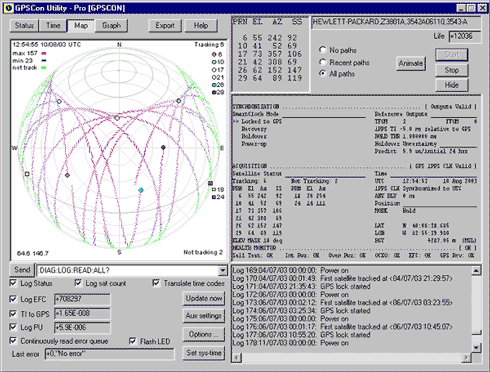490x372 pixels.
Task: Click the GPSCon app icon in title bar
Action: pos(9,8)
